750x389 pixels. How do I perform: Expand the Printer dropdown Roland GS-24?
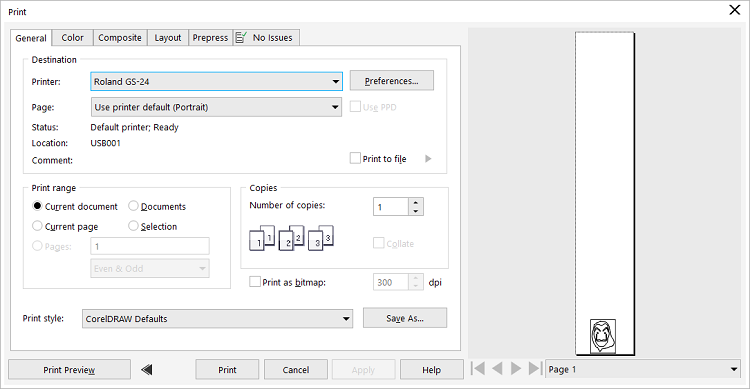tap(216, 82)
